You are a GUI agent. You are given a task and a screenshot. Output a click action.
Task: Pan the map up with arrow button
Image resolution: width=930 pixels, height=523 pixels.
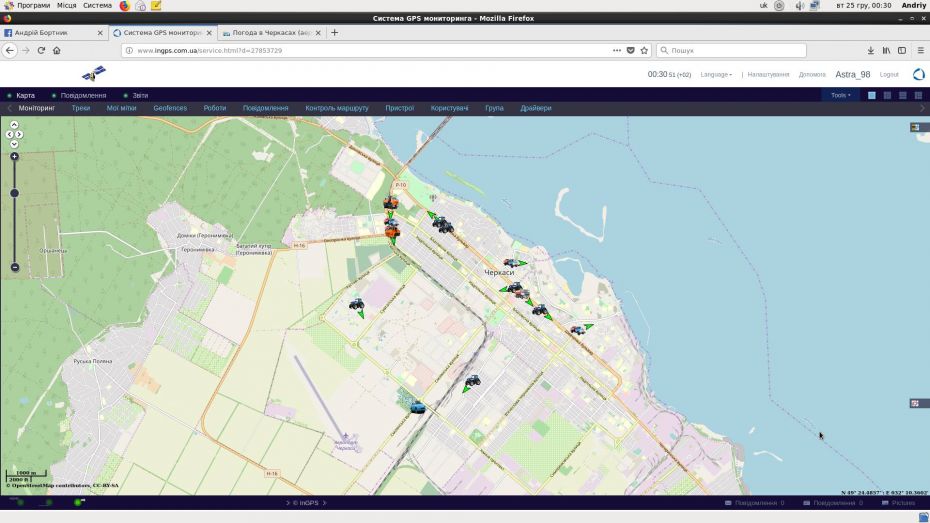tap(14, 125)
